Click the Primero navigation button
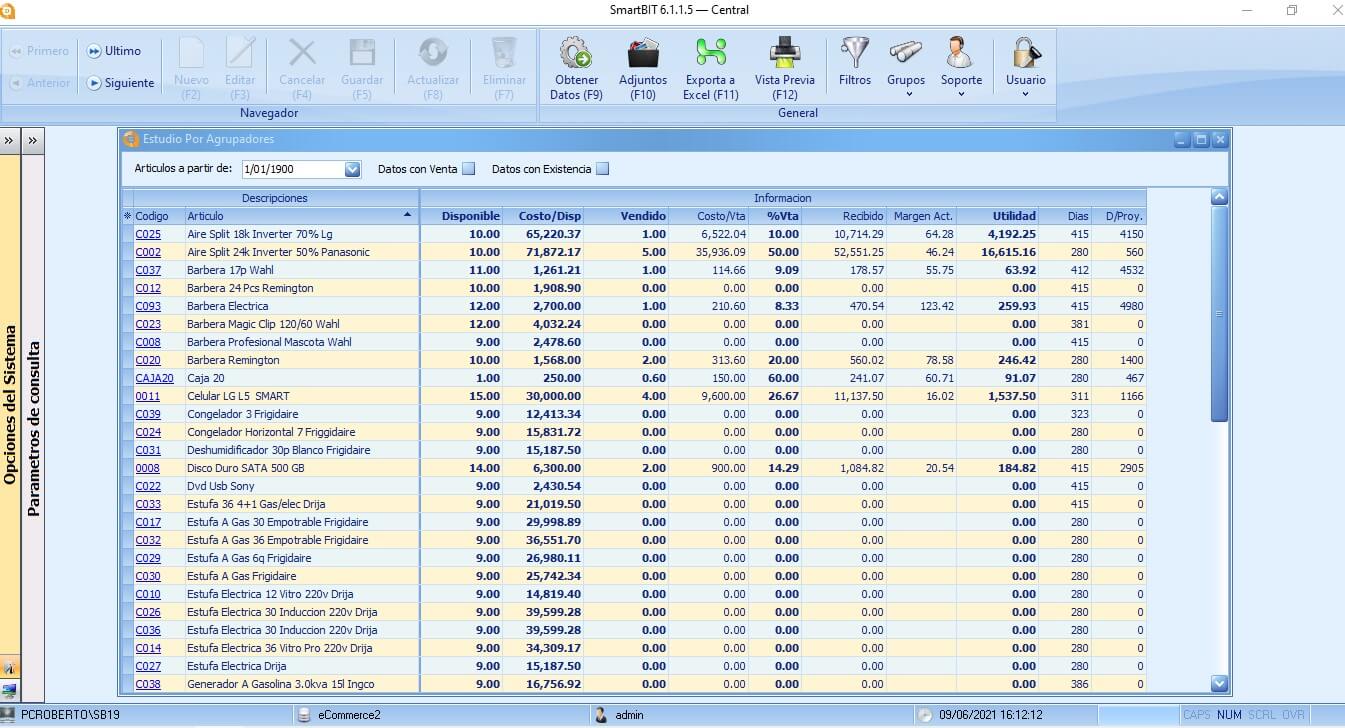 click(x=40, y=51)
